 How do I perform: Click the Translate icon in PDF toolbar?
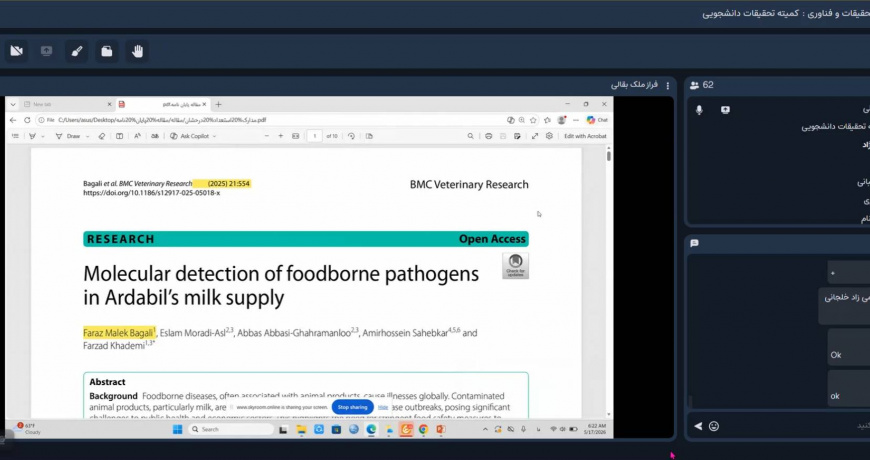tap(155, 136)
